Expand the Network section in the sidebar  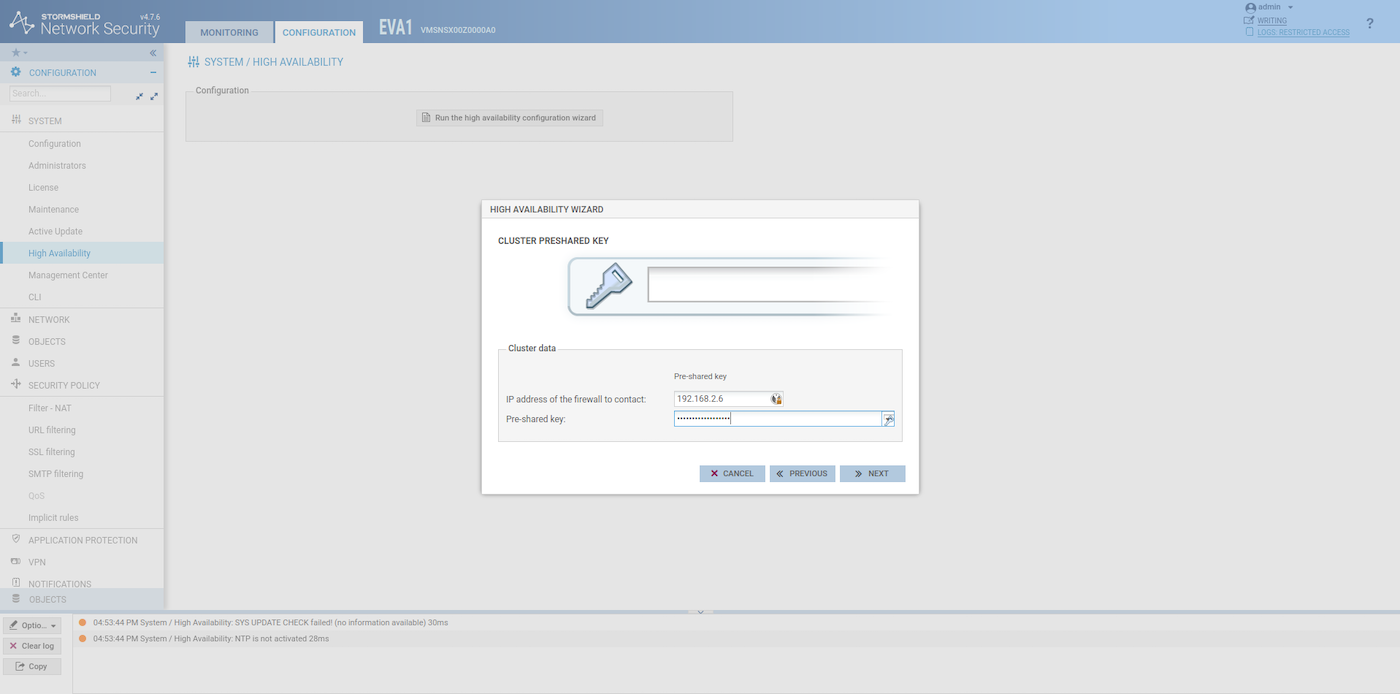(49, 320)
